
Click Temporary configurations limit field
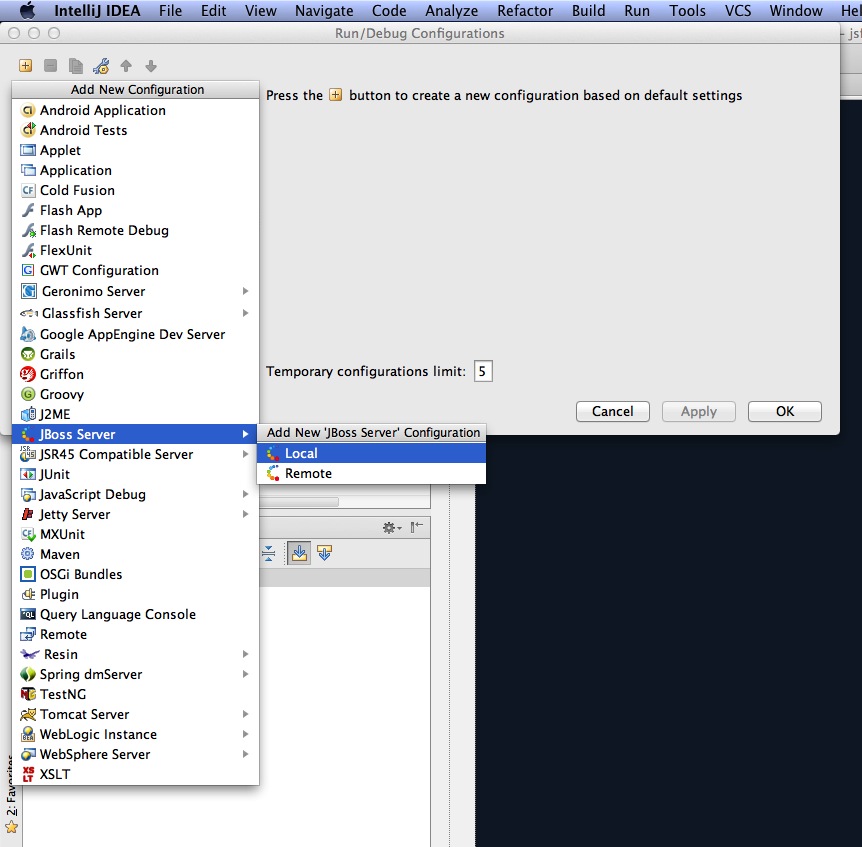click(x=483, y=372)
